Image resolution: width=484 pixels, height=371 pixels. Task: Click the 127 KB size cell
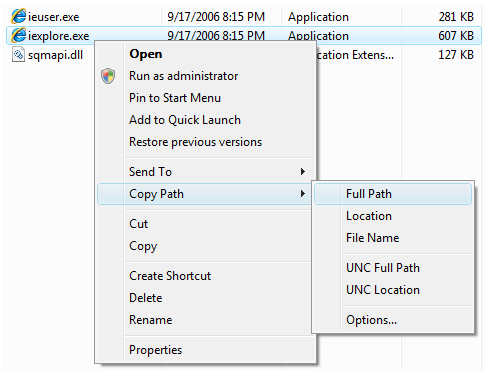click(456, 55)
